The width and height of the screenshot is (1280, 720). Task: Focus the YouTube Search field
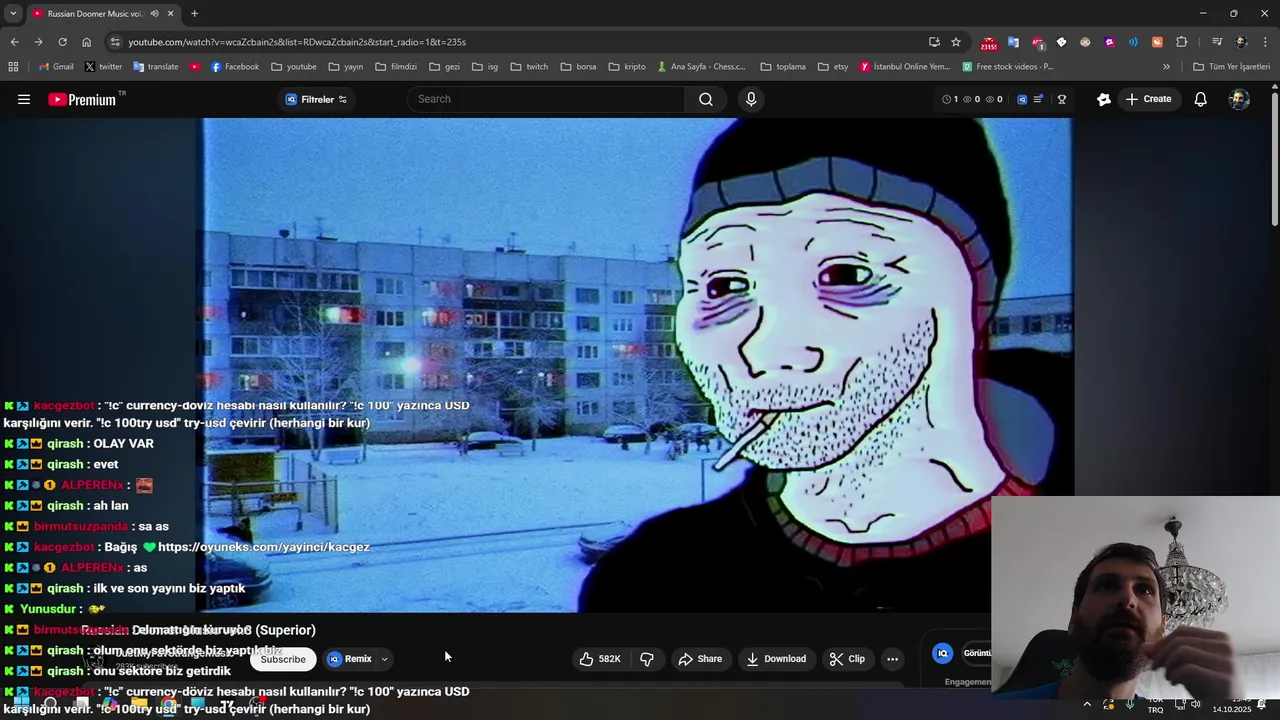pyautogui.click(x=548, y=99)
